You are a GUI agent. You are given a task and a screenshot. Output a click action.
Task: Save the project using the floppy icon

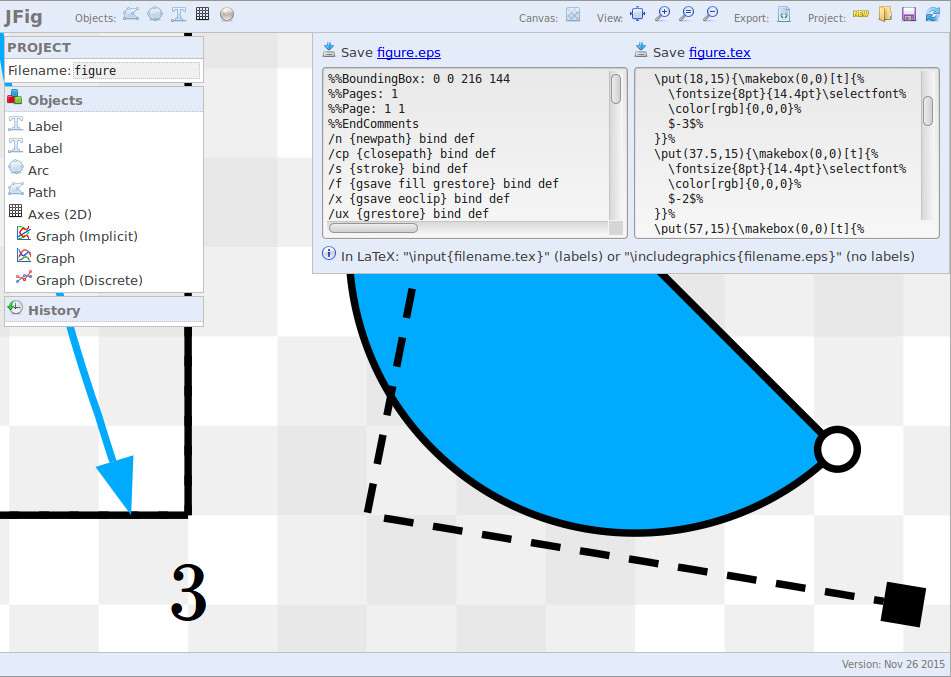pos(909,14)
